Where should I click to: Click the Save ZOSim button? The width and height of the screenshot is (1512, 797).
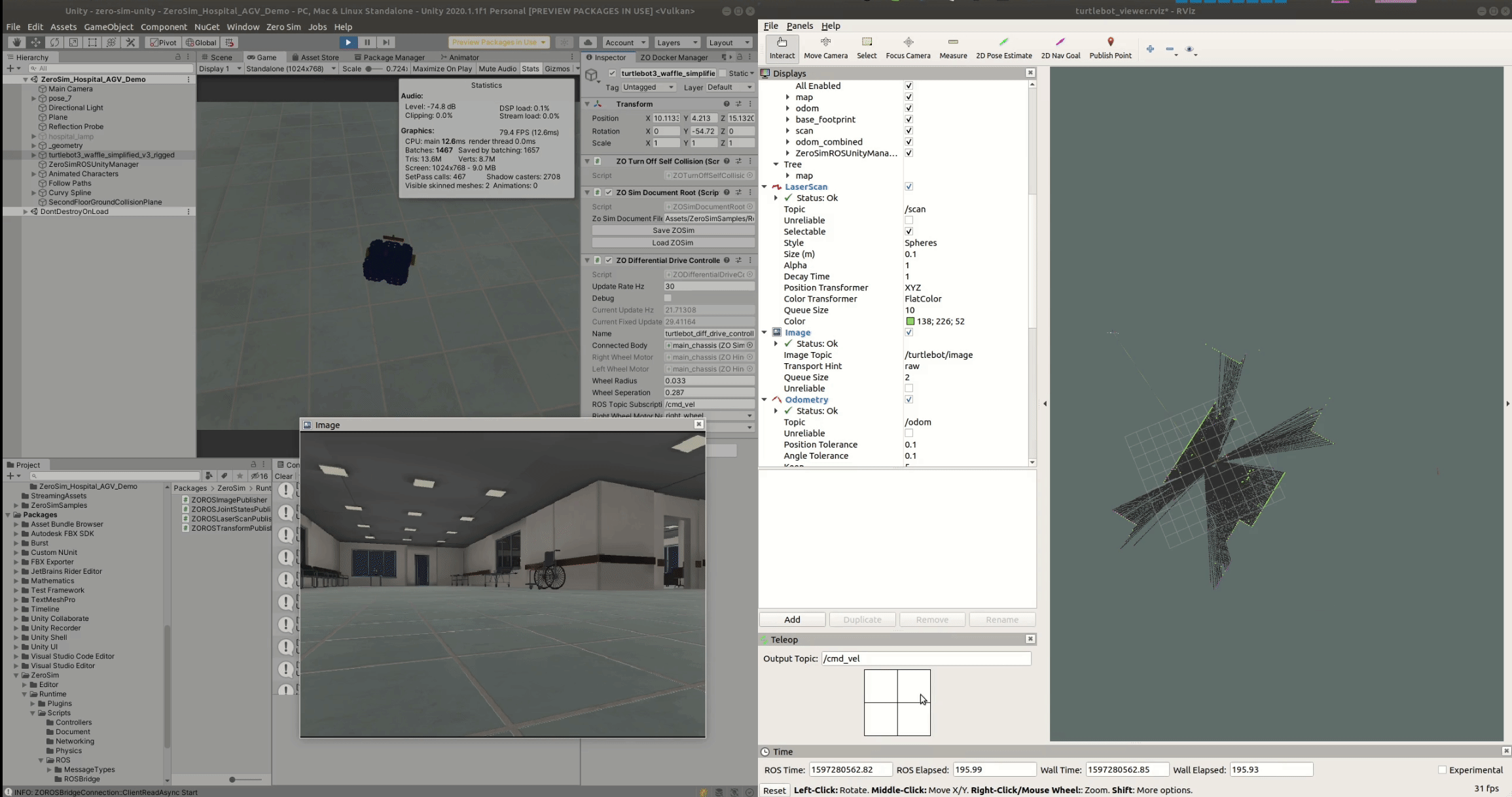coord(673,230)
